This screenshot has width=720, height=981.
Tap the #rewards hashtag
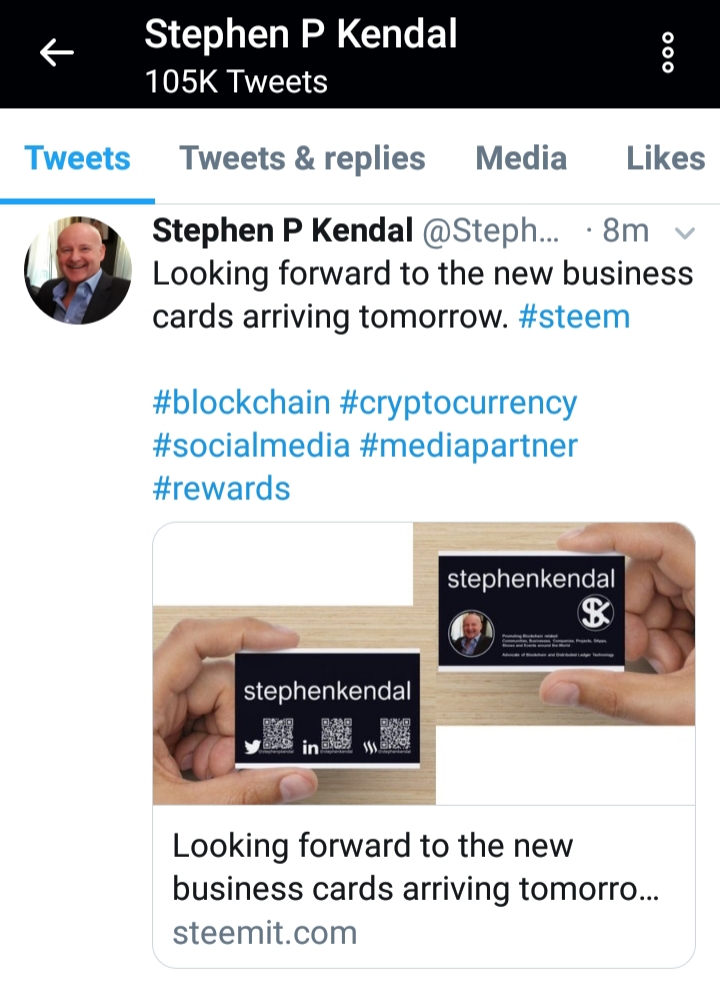point(221,488)
